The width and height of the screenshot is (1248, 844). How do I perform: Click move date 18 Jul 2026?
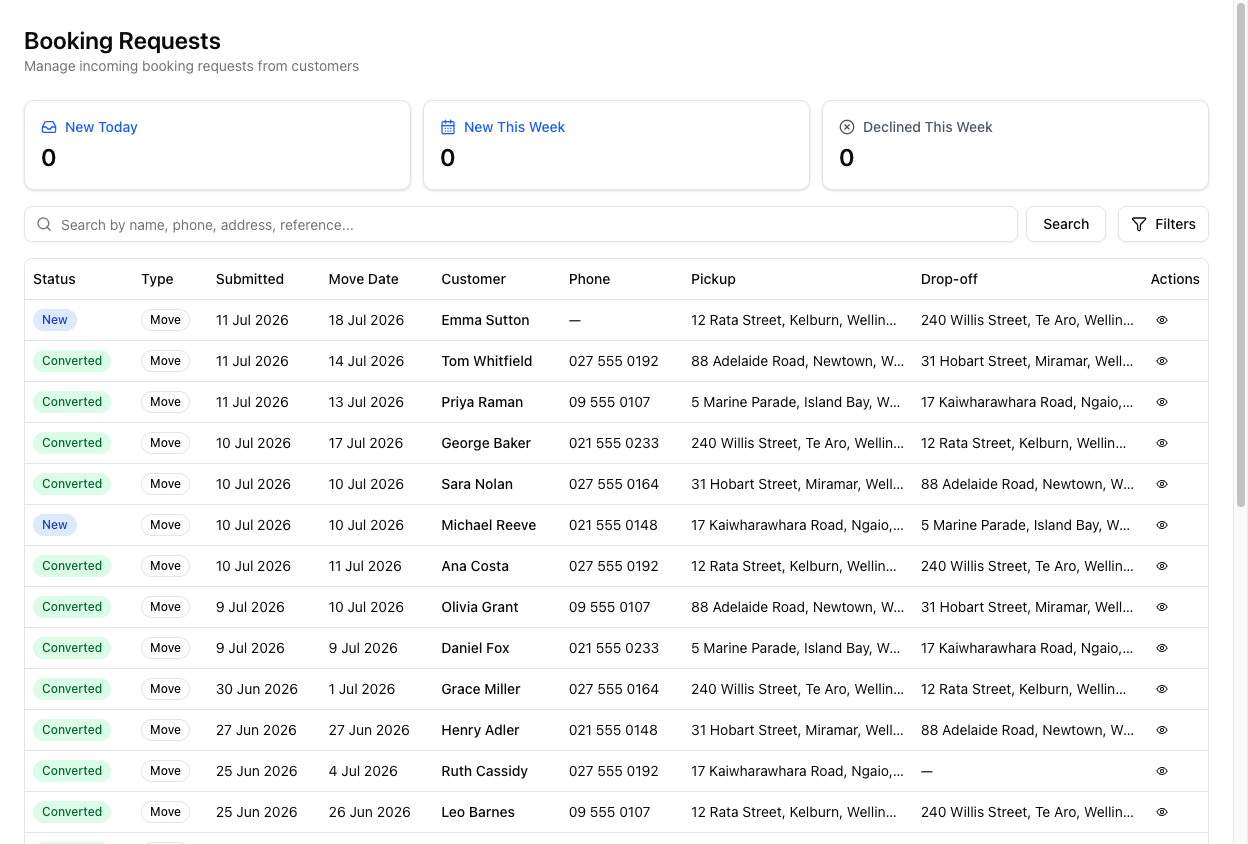click(366, 320)
